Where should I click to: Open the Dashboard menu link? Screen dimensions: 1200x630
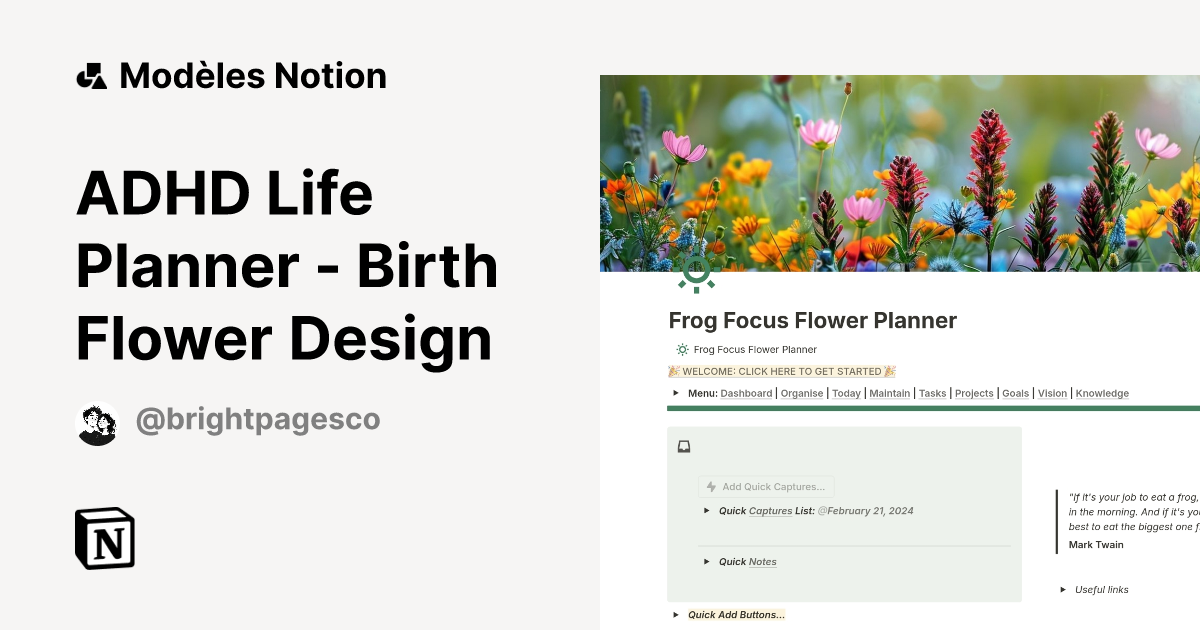click(x=746, y=393)
